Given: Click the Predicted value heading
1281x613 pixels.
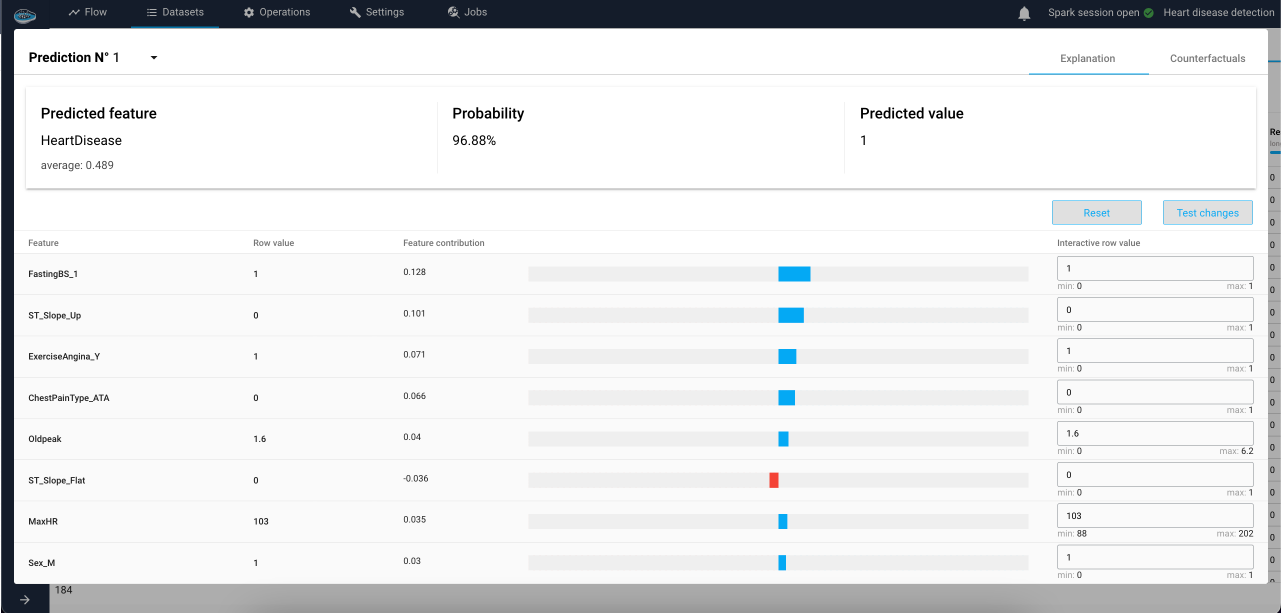Looking at the screenshot, I should pyautogui.click(x=912, y=114).
